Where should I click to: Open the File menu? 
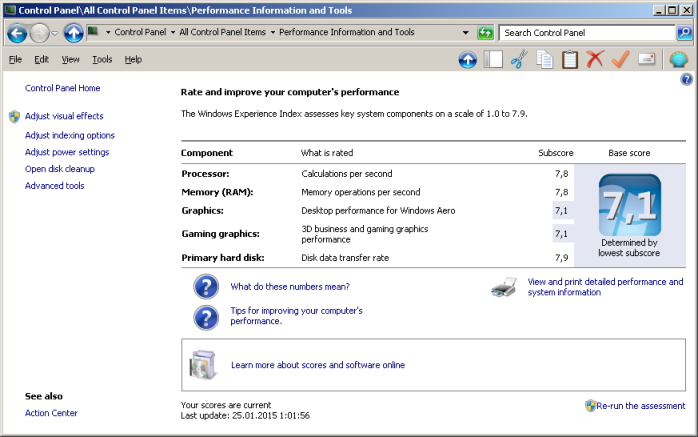pyautogui.click(x=15, y=59)
